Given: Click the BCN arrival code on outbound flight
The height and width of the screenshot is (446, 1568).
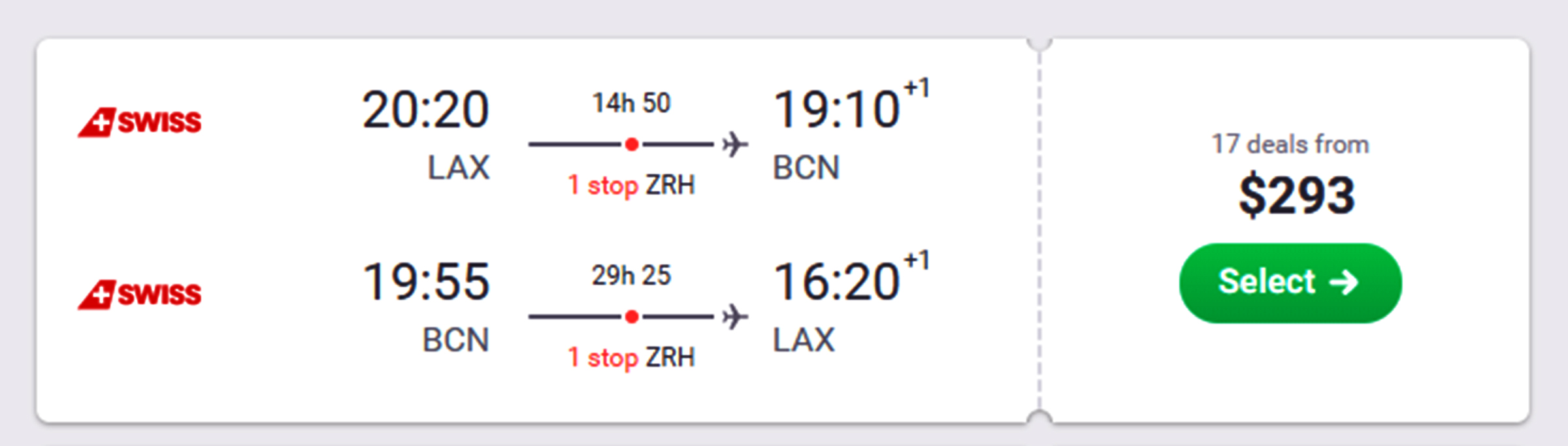Looking at the screenshot, I should click(806, 168).
